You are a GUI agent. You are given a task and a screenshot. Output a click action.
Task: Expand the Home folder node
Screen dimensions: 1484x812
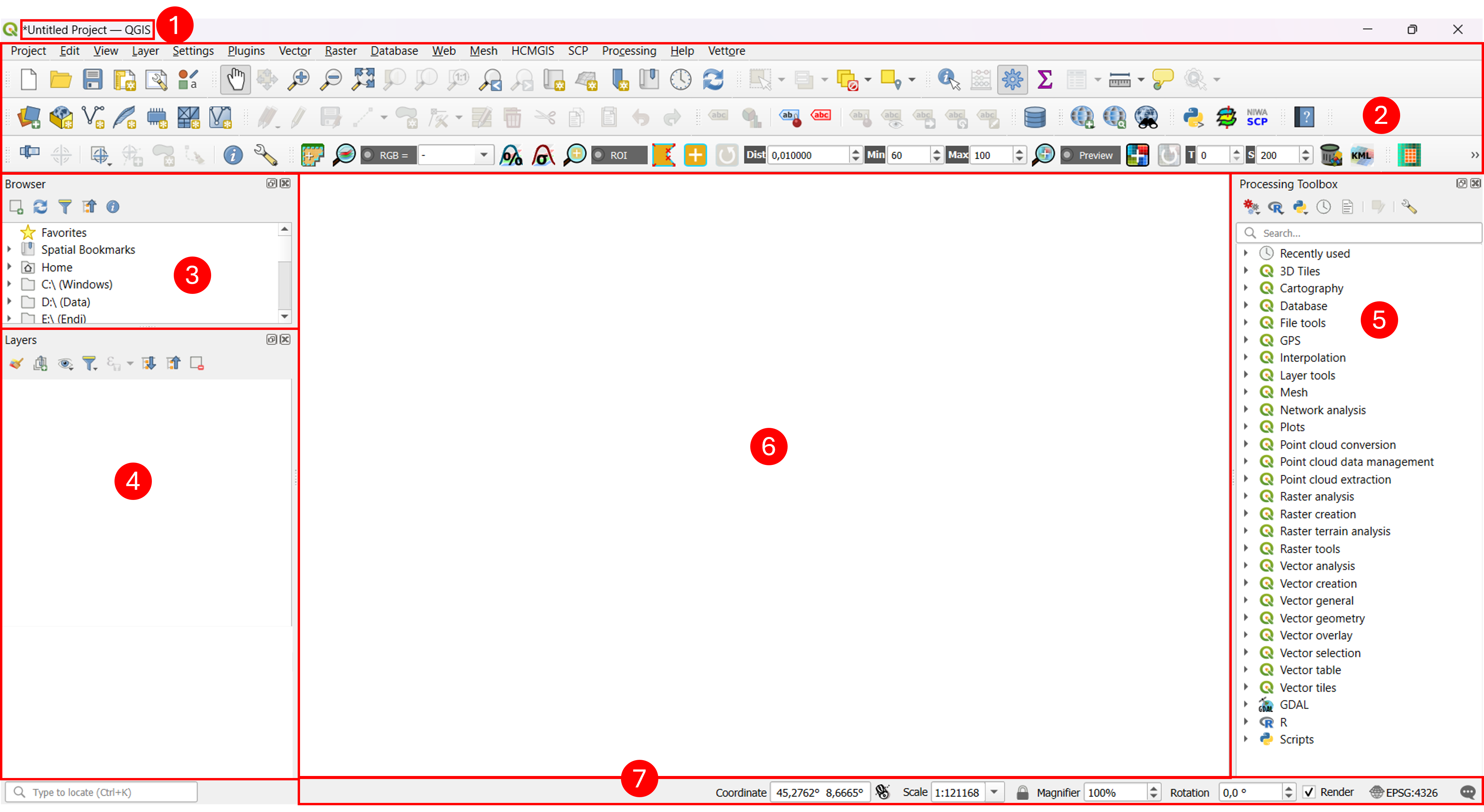[9, 267]
